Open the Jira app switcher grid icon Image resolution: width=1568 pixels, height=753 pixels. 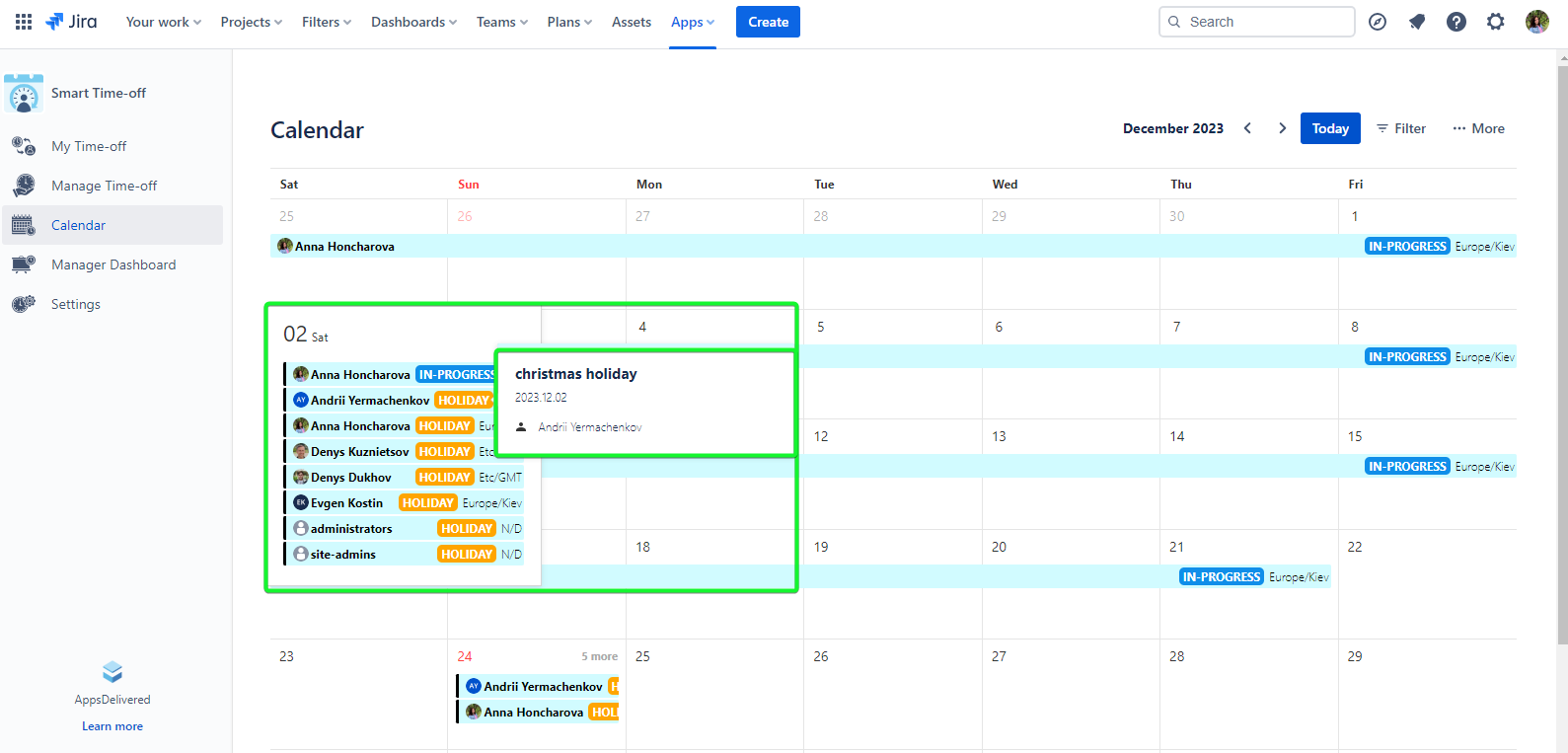coord(24,22)
